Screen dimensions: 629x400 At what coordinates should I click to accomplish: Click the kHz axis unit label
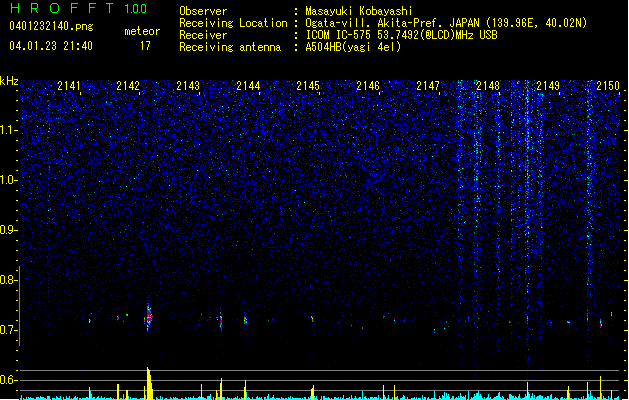click(9, 81)
